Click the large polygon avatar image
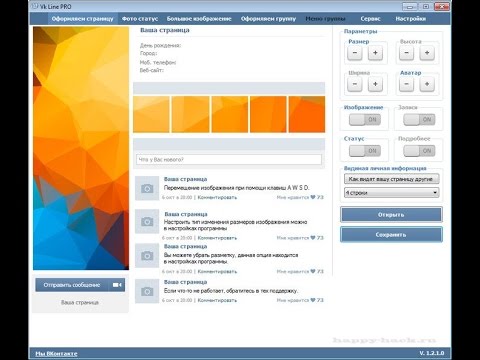Image resolution: width=480 pixels, height=360 pixels. click(x=81, y=148)
